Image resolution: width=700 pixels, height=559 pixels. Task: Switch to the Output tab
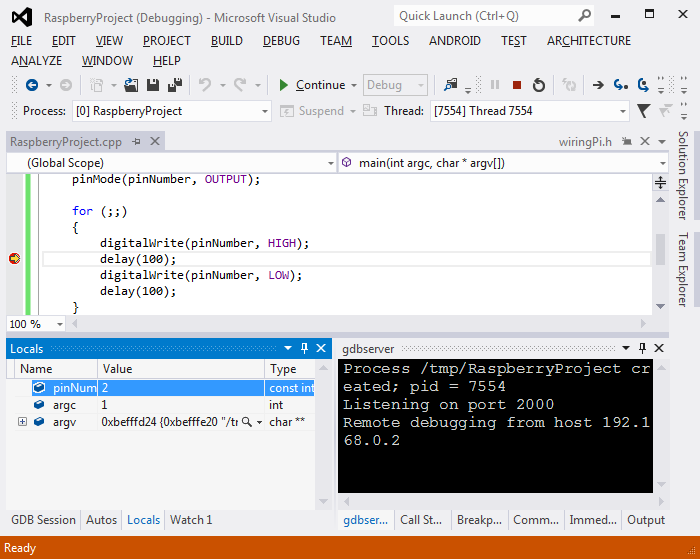click(x=646, y=520)
